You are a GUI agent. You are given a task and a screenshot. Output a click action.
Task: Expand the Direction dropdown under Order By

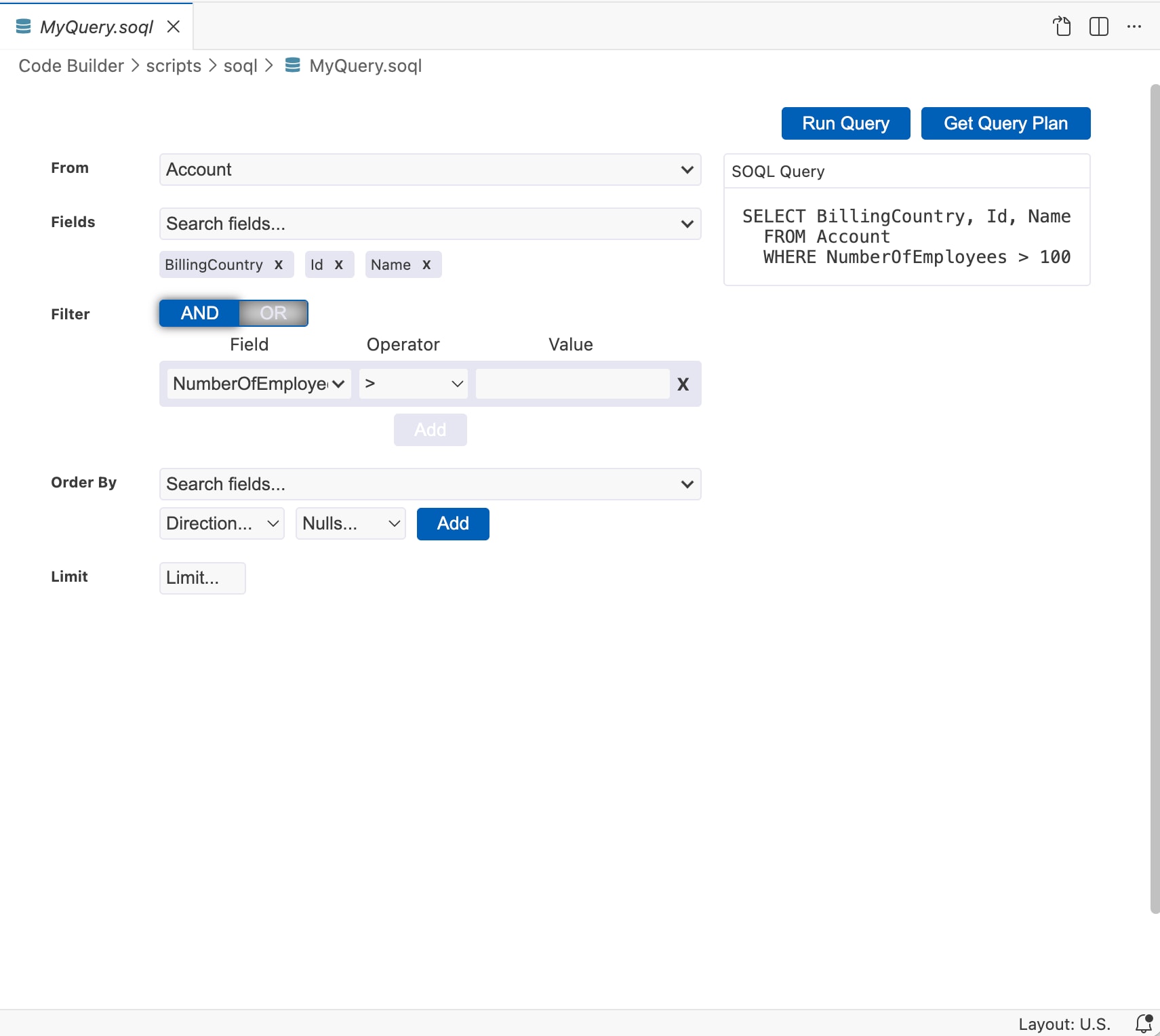point(221,523)
